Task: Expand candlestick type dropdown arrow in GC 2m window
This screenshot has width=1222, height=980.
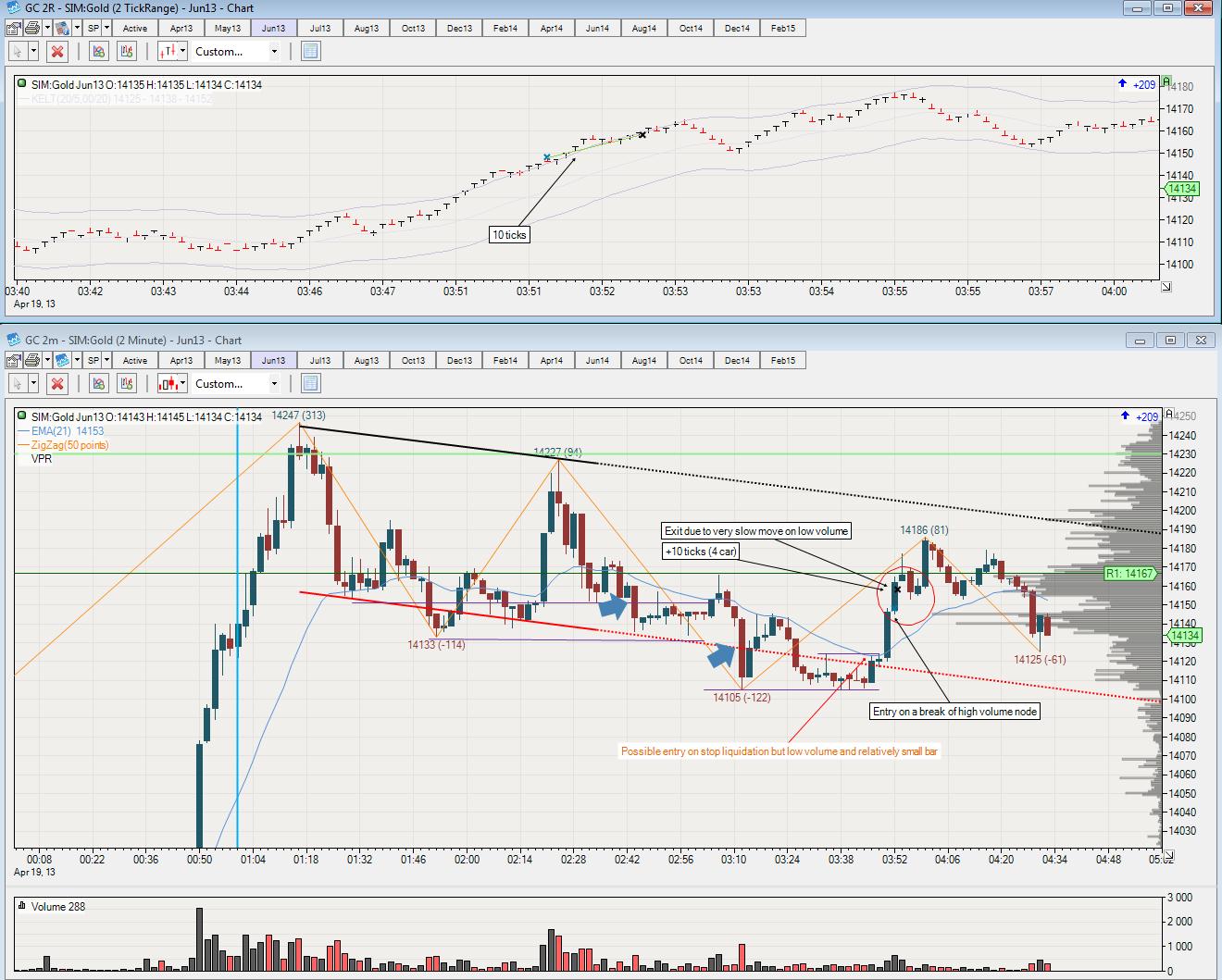Action: point(183,383)
